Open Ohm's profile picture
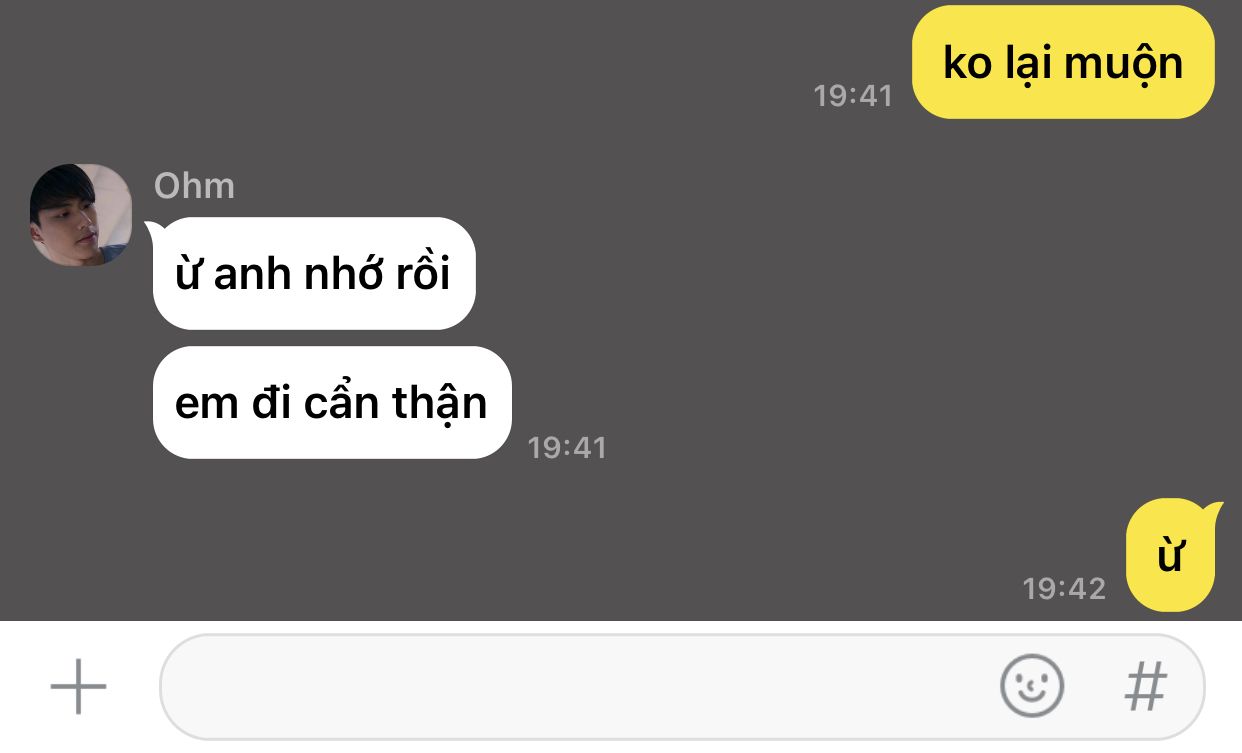1242x753 pixels. pyautogui.click(x=81, y=215)
